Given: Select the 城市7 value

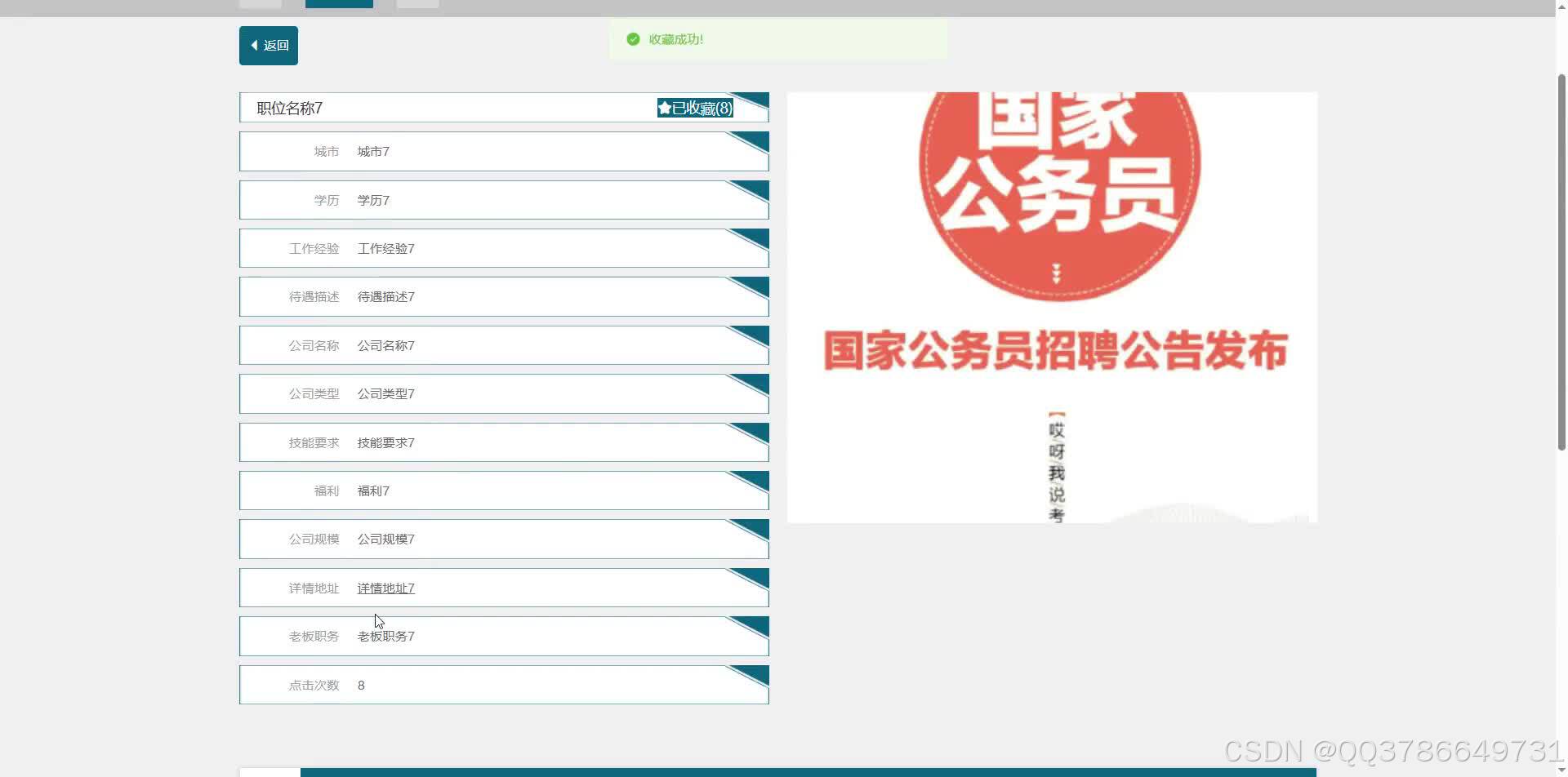Looking at the screenshot, I should (373, 152).
